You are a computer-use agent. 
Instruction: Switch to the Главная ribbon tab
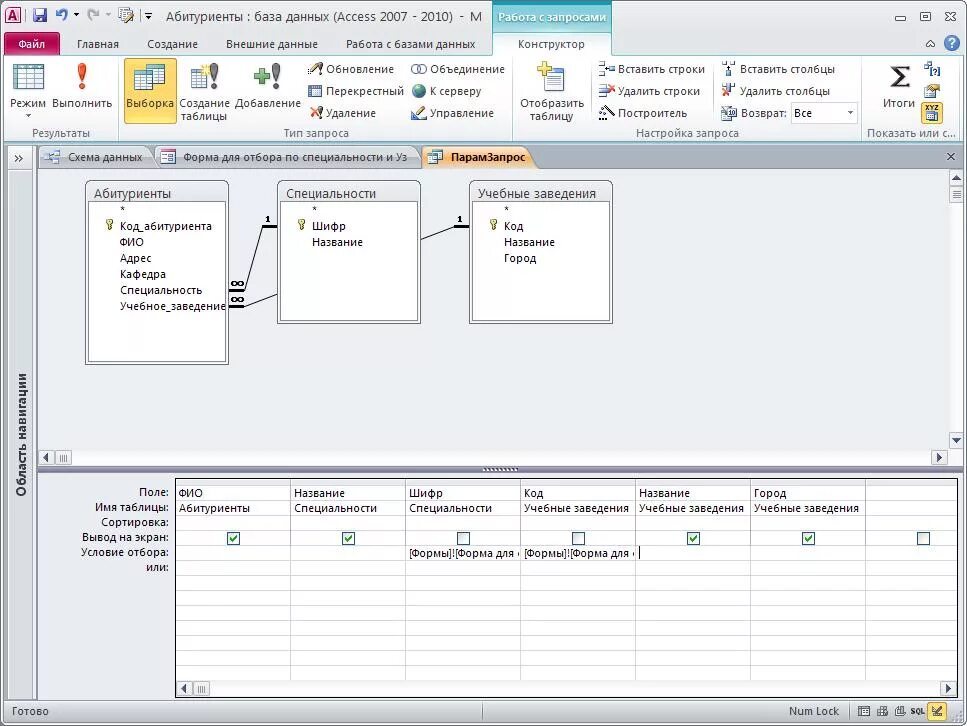(97, 44)
